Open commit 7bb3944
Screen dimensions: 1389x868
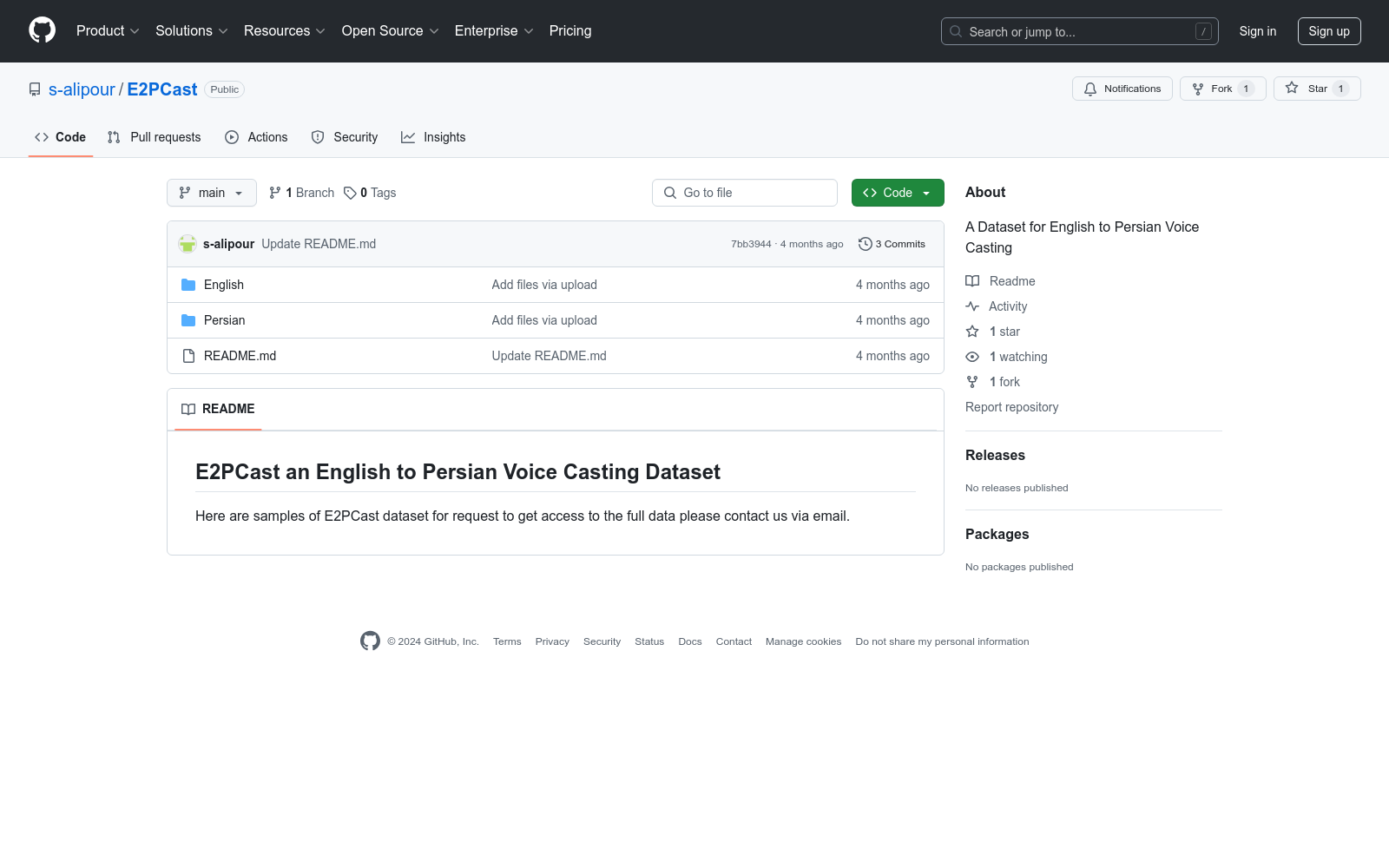[x=751, y=244]
